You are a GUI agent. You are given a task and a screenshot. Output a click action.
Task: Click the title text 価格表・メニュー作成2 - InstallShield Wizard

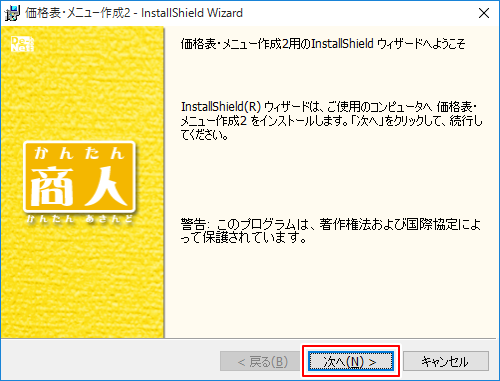point(134,13)
